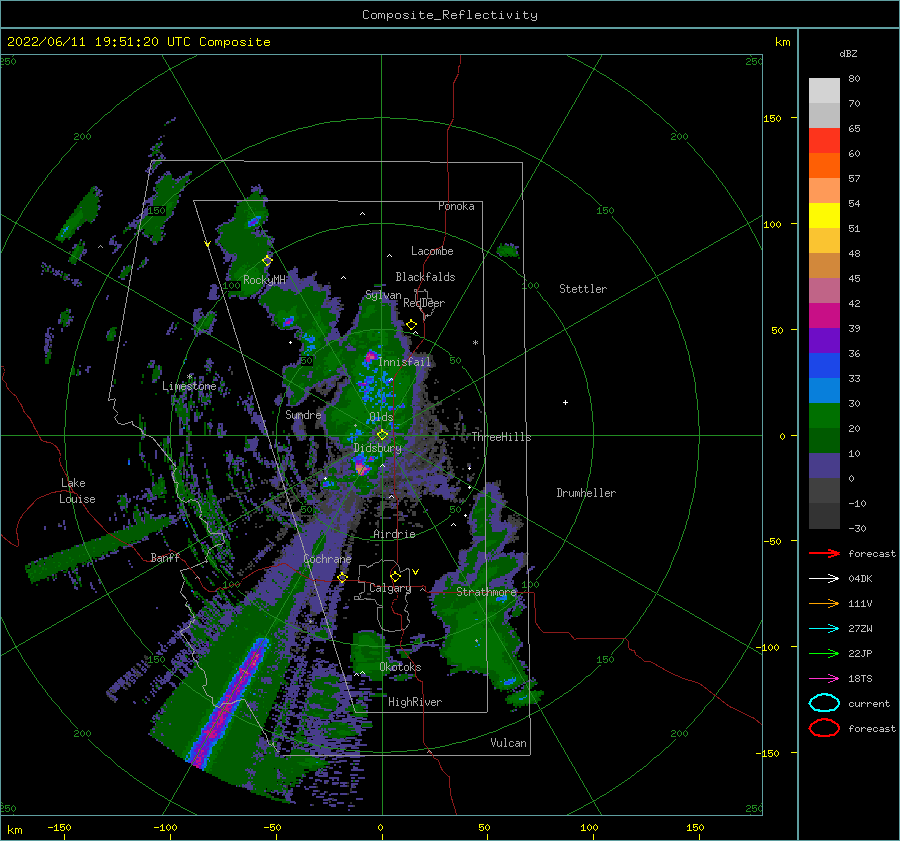Click the 18TS legend label
Screen dimensions: 900x841
coord(860,679)
